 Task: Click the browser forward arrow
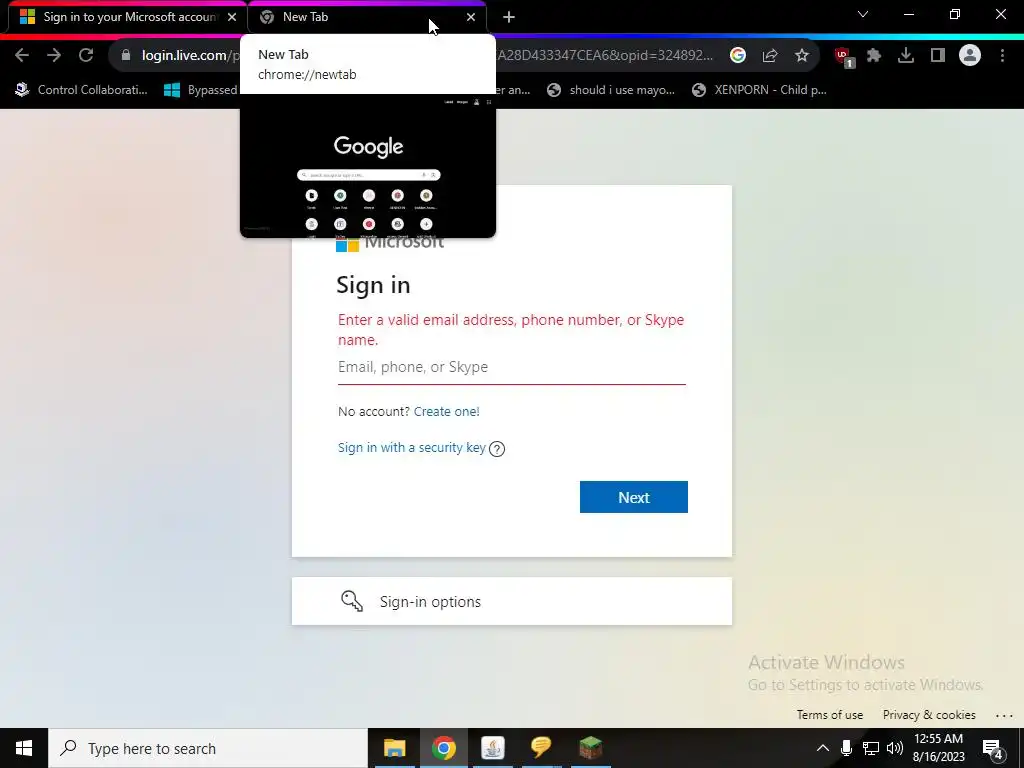pyautogui.click(x=54, y=56)
